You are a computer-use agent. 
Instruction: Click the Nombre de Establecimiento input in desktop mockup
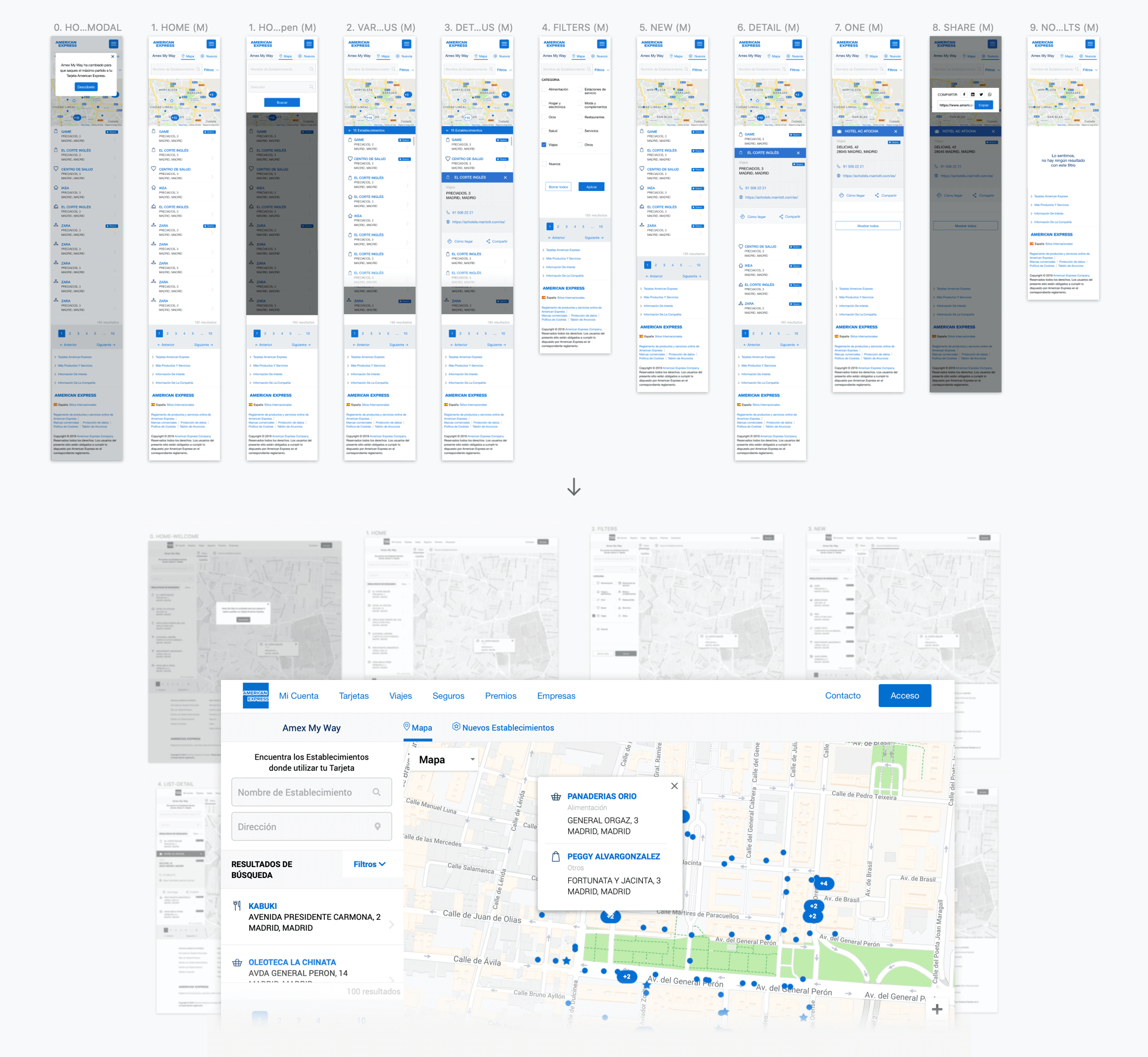click(312, 792)
